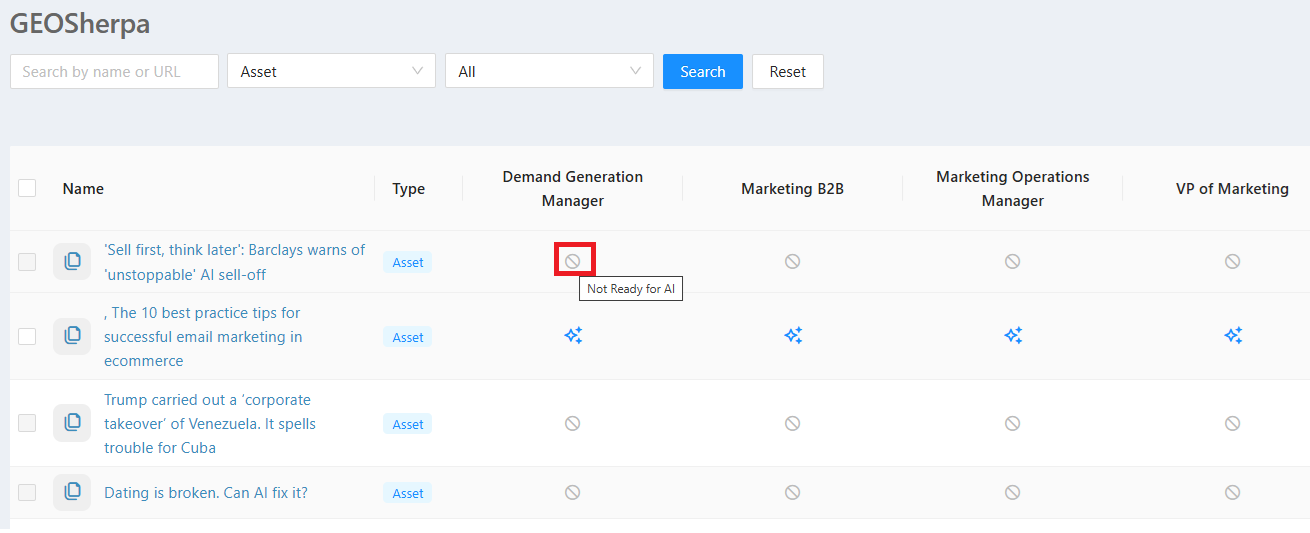Open the Trump Venezuela corporate takeover article link
Image resolution: width=1310 pixels, height=533 pixels.
click(210, 423)
